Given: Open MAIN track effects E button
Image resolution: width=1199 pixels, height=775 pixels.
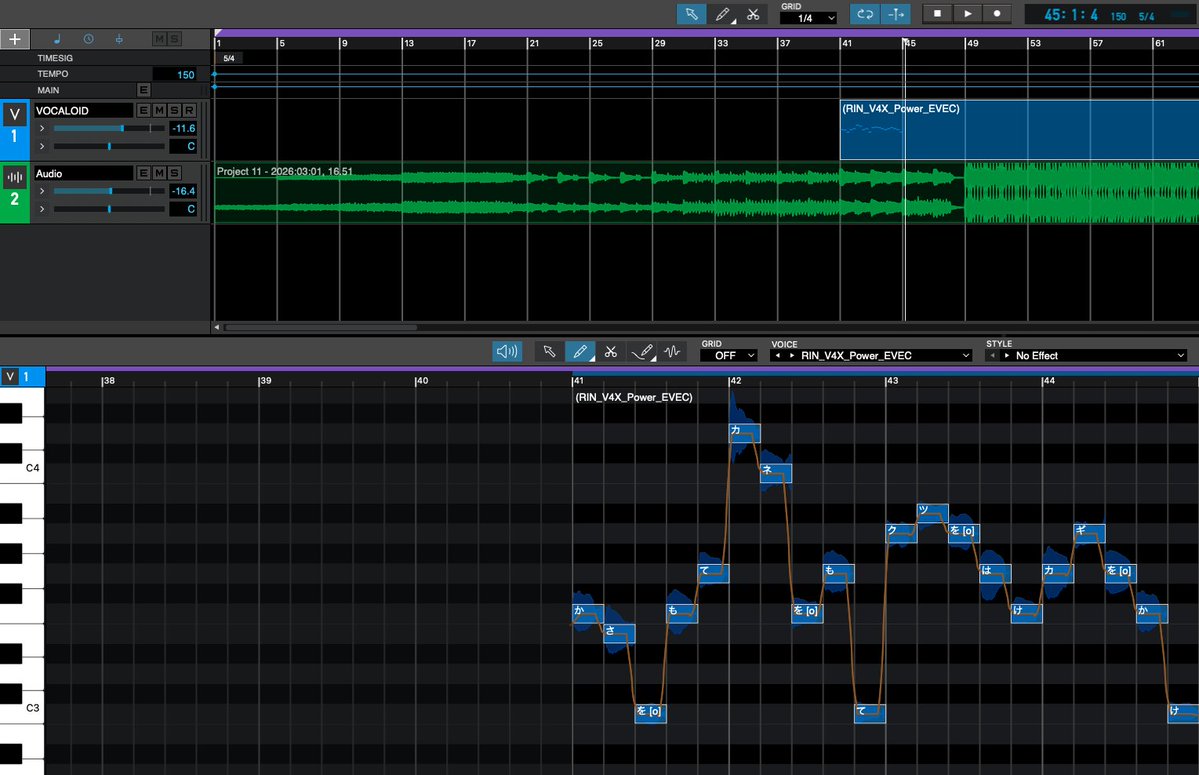Looking at the screenshot, I should [143, 90].
